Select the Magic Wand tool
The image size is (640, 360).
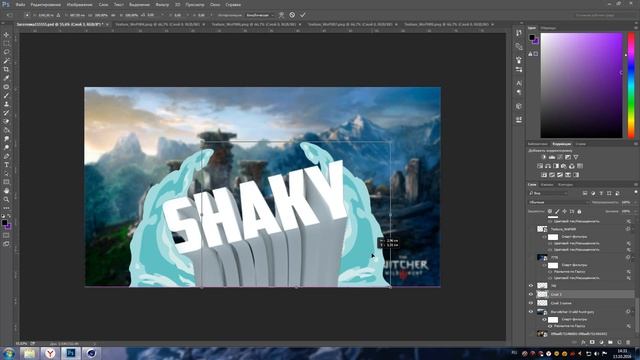(6, 61)
